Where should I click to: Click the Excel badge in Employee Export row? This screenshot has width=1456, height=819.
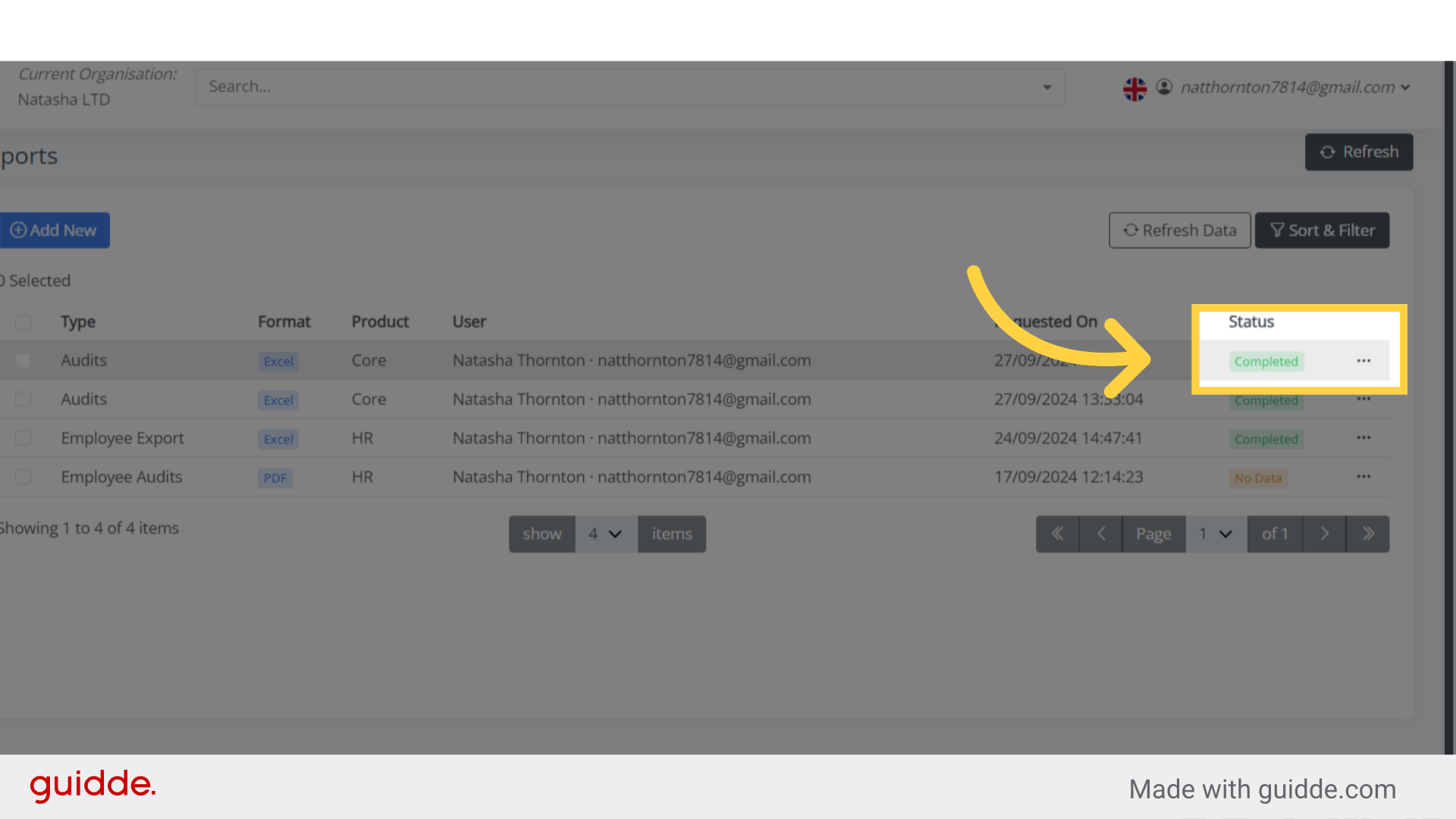click(278, 439)
